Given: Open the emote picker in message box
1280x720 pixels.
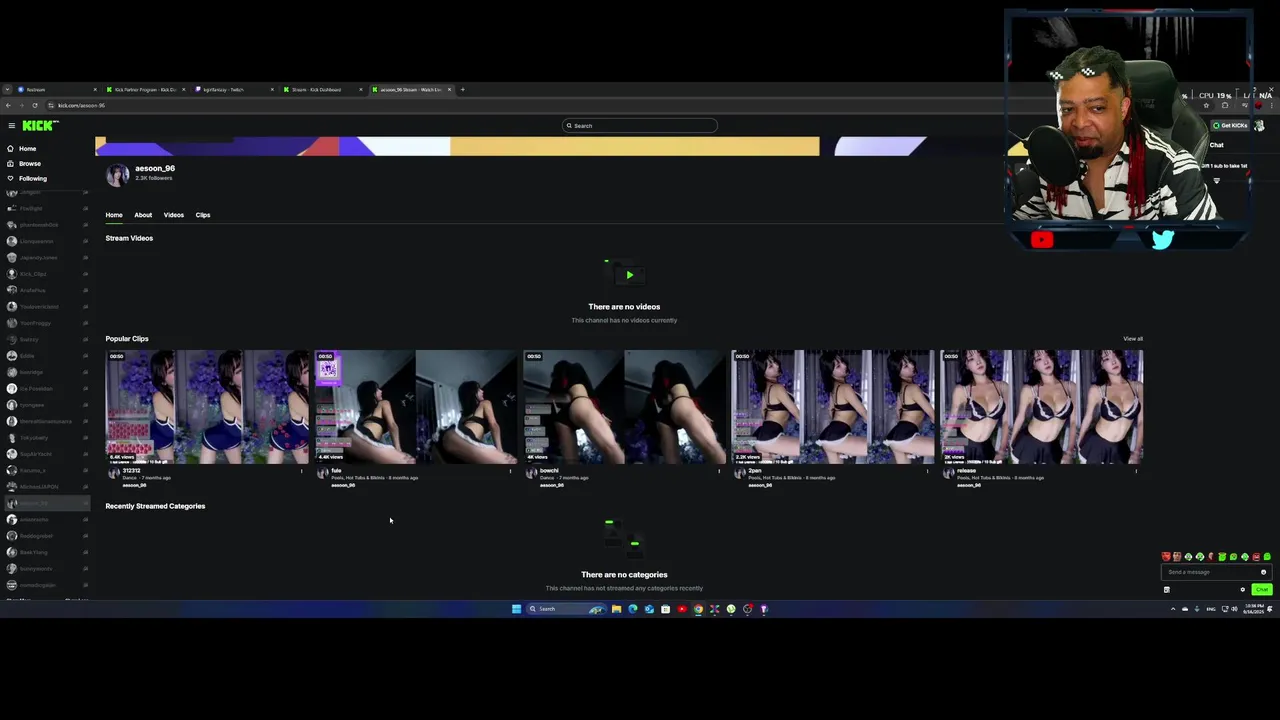Looking at the screenshot, I should [x=1263, y=572].
